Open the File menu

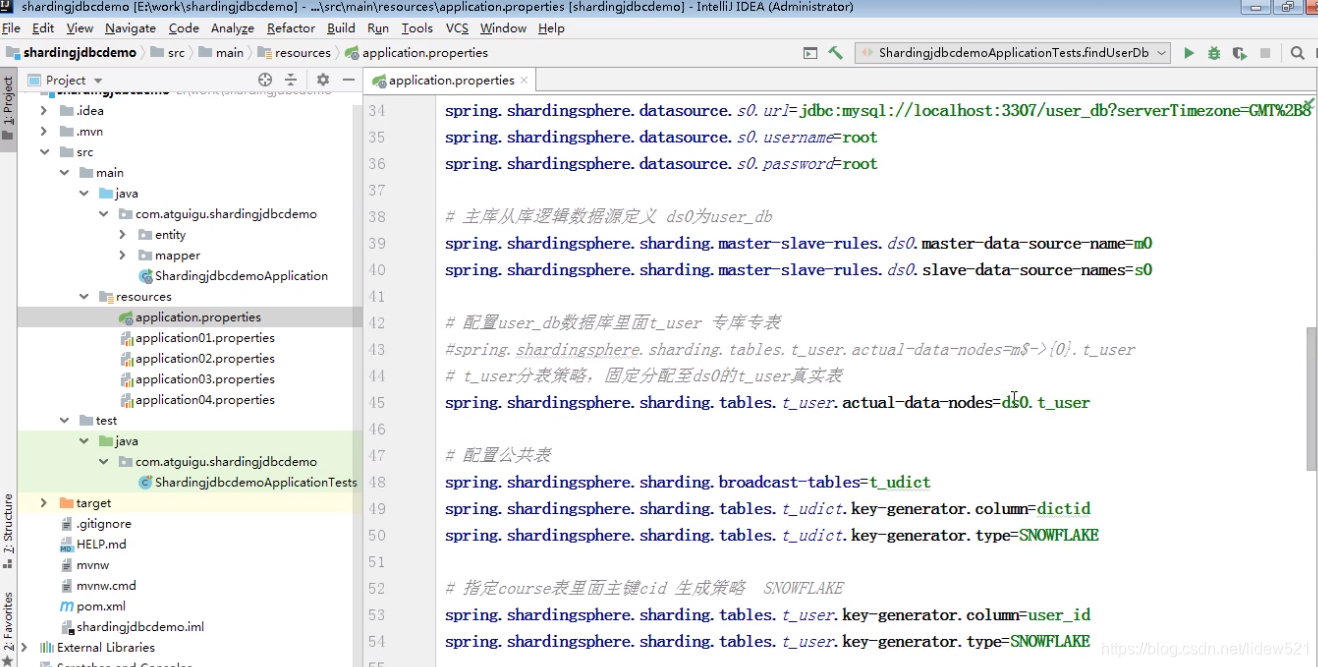coord(11,28)
